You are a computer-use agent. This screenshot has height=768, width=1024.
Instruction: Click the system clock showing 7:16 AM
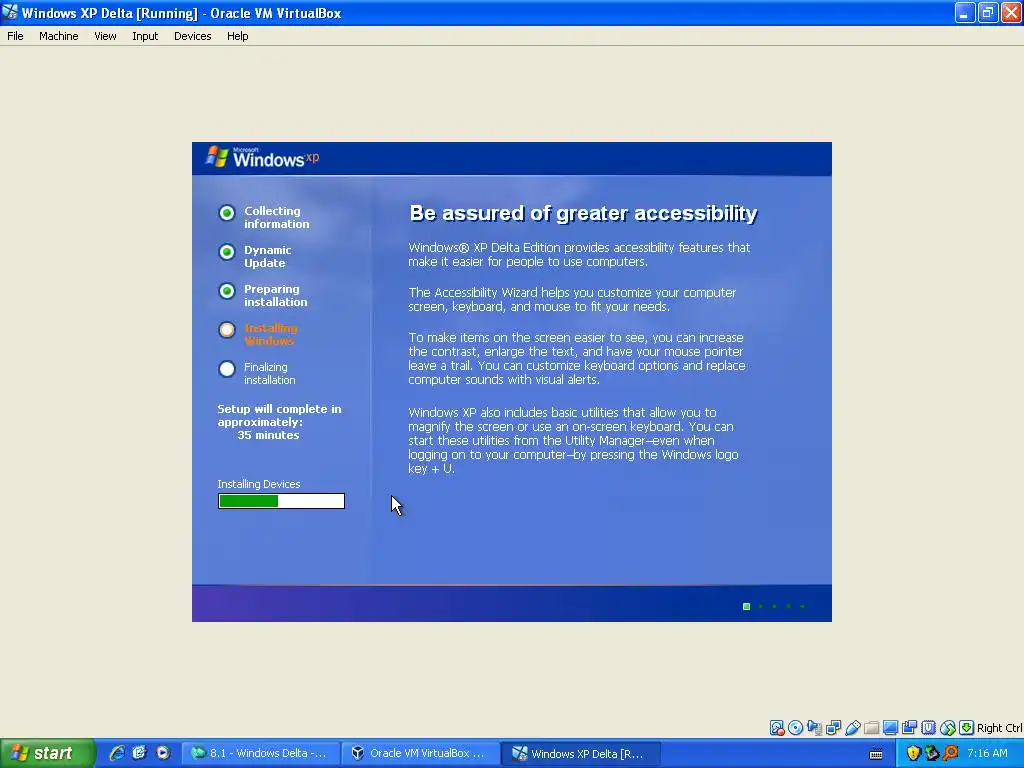(987, 753)
